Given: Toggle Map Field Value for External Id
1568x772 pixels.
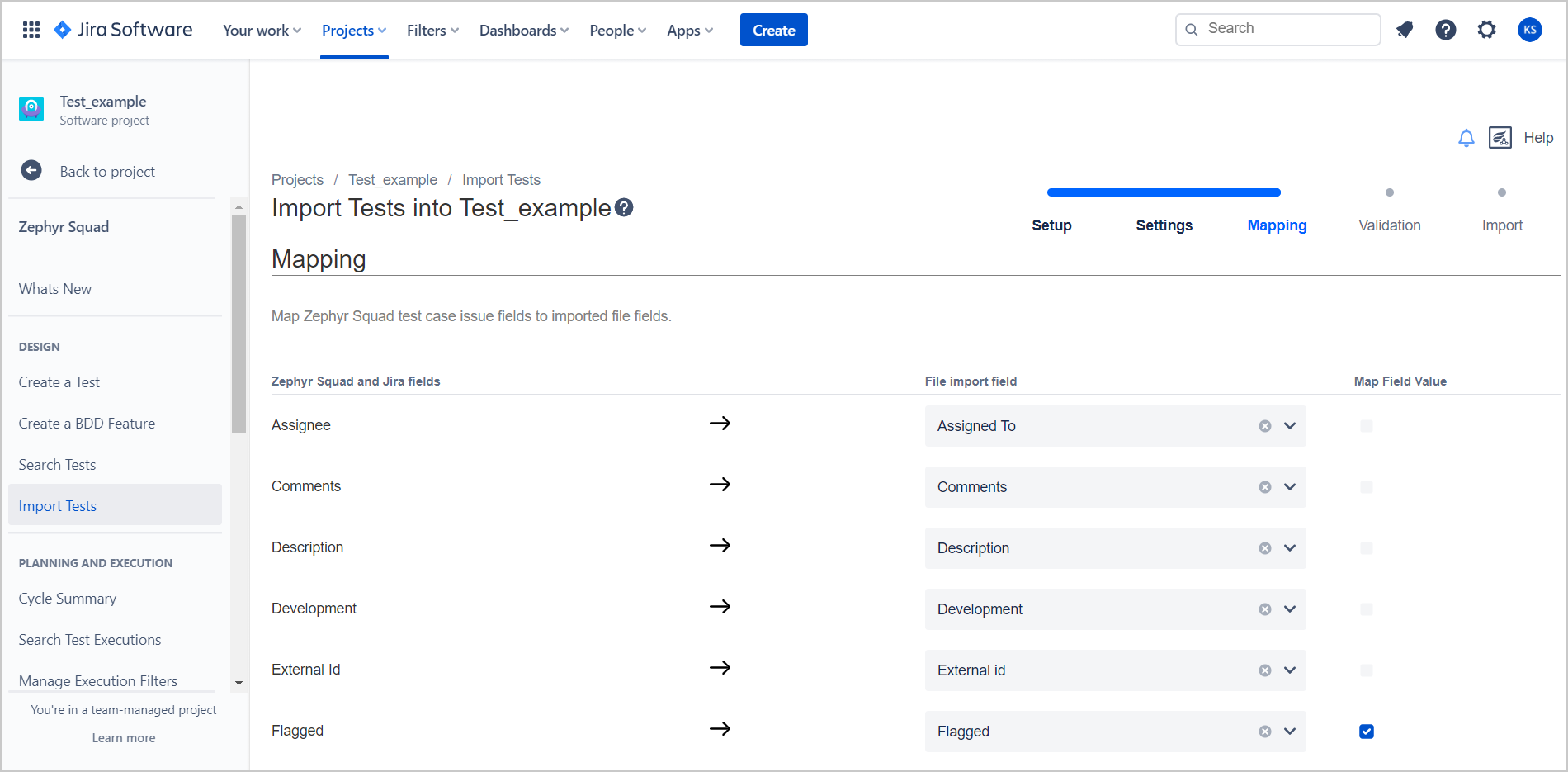Looking at the screenshot, I should point(1367,670).
